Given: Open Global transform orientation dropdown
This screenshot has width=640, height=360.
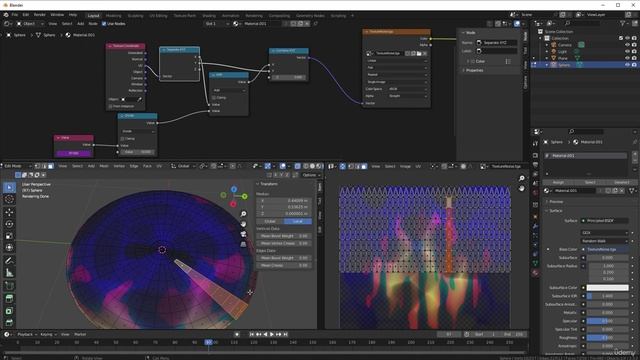Looking at the screenshot, I should coord(182,166).
